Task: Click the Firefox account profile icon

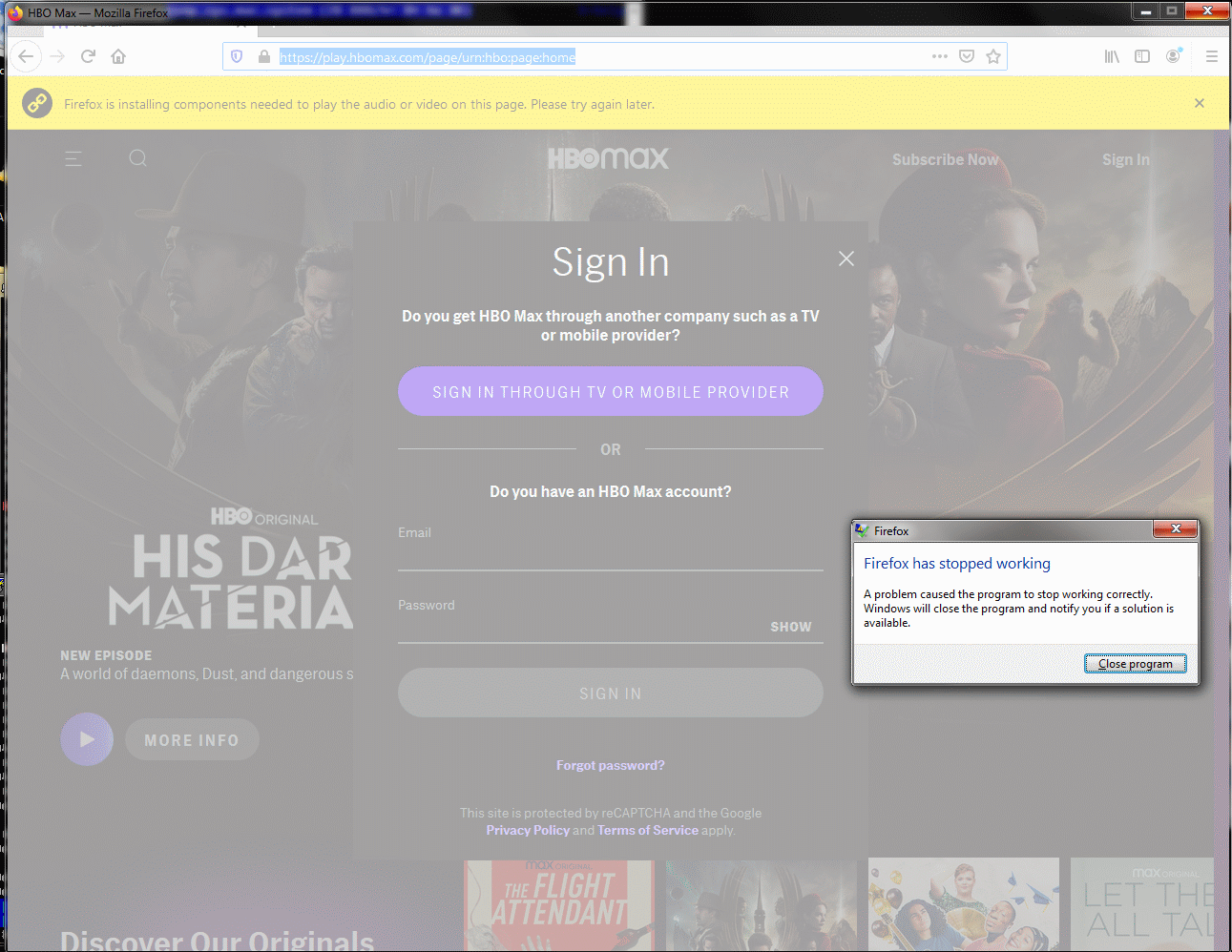Action: coord(1172,56)
